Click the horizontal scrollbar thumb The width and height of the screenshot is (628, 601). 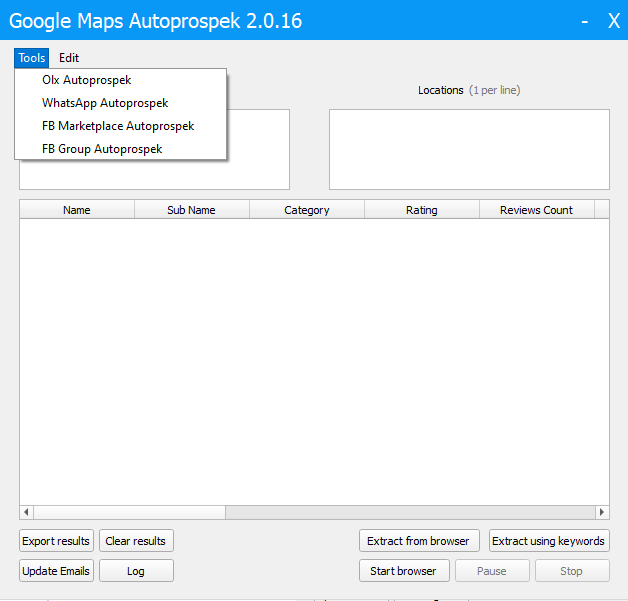pyautogui.click(x=130, y=512)
